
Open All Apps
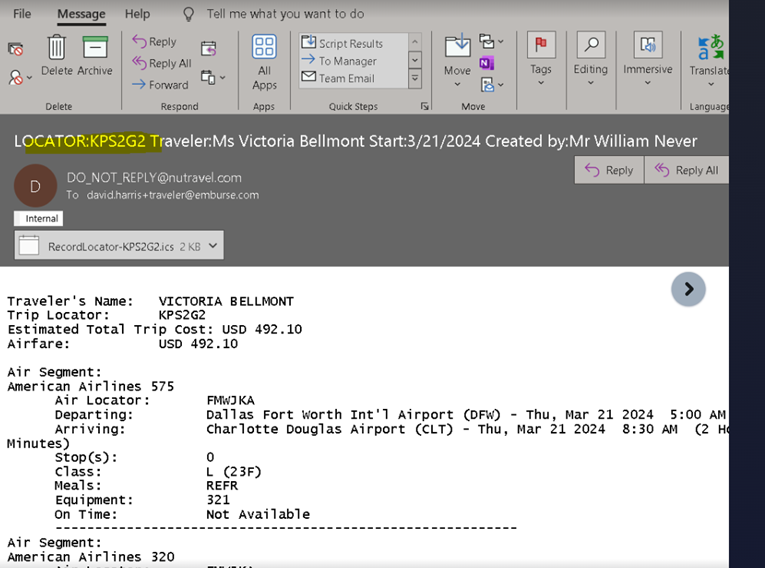coord(264,62)
